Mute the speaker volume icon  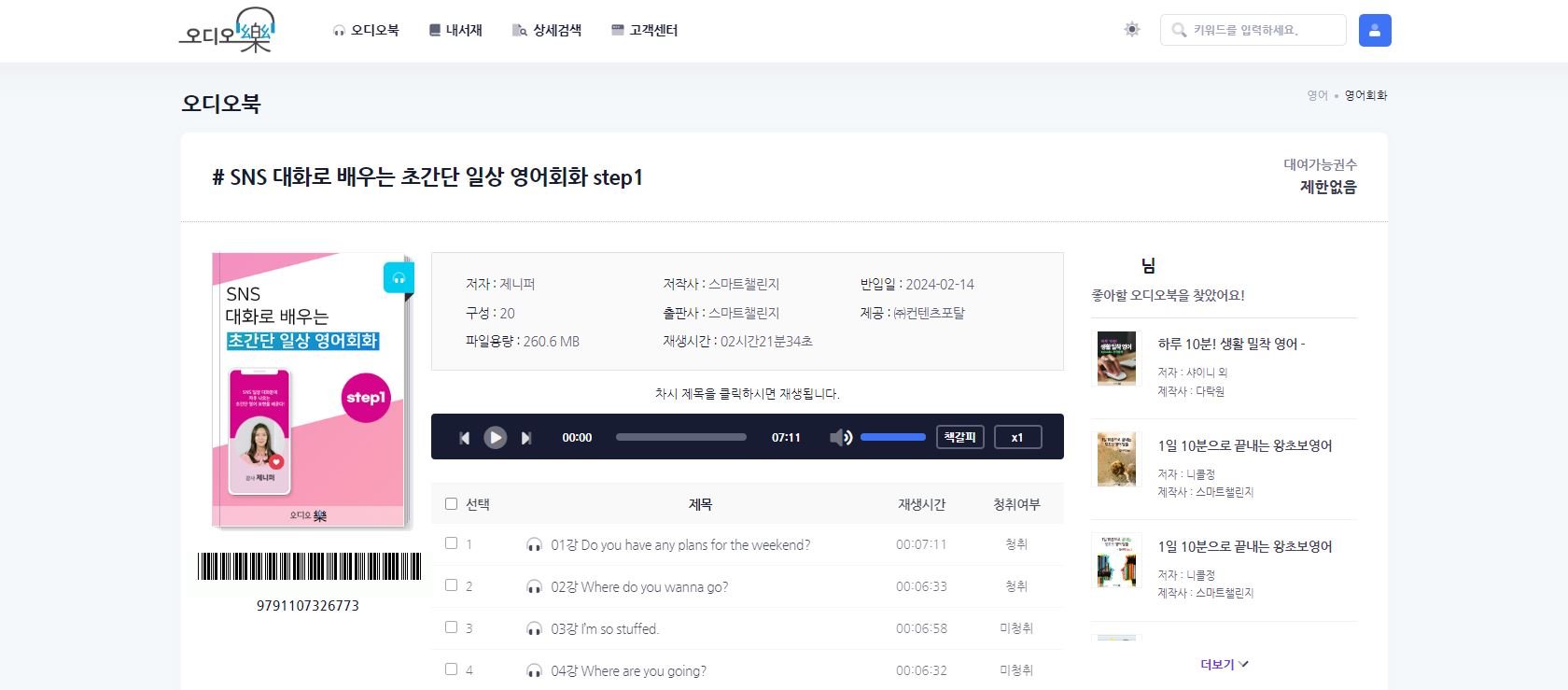[x=841, y=437]
